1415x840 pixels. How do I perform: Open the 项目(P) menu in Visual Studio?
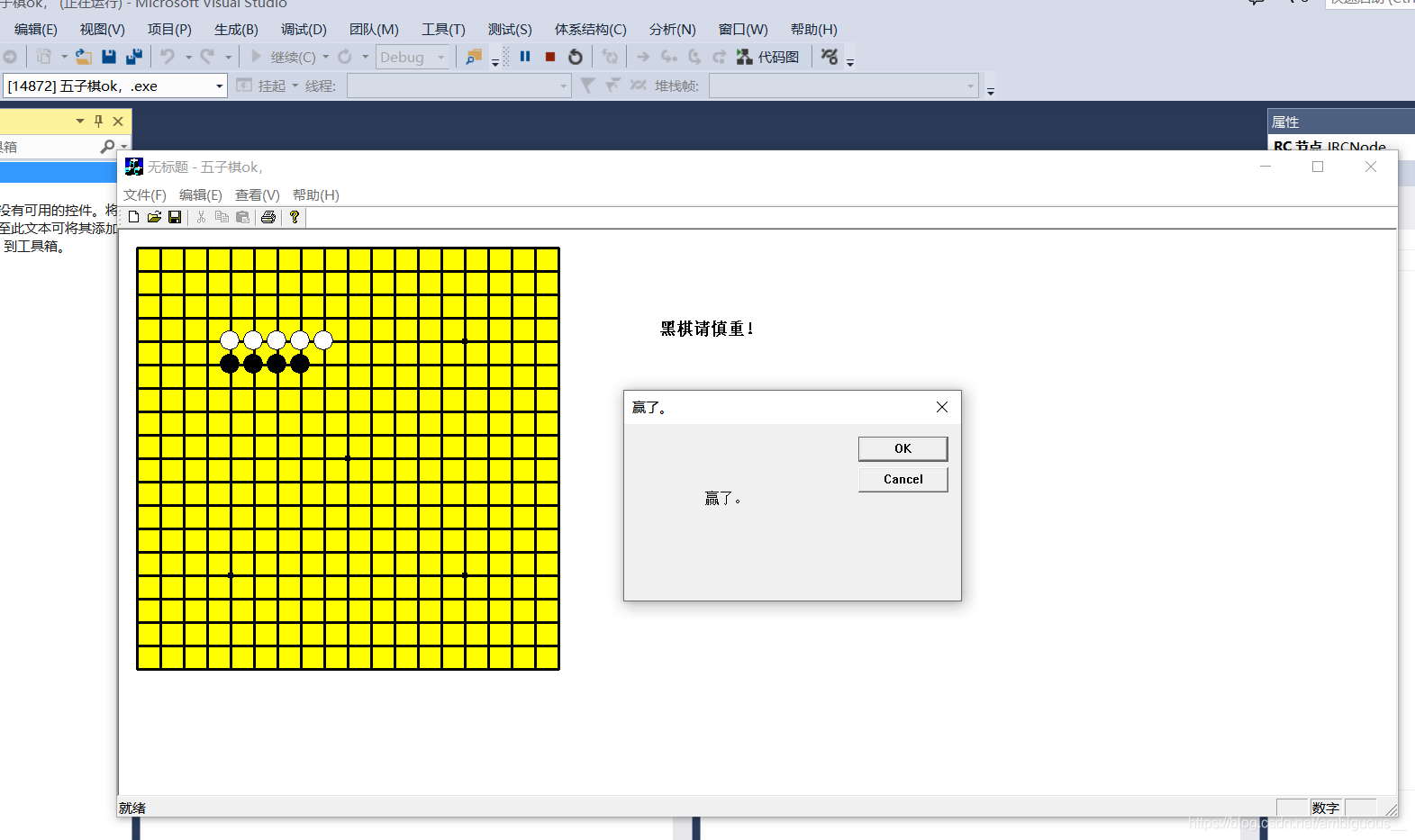(x=169, y=30)
